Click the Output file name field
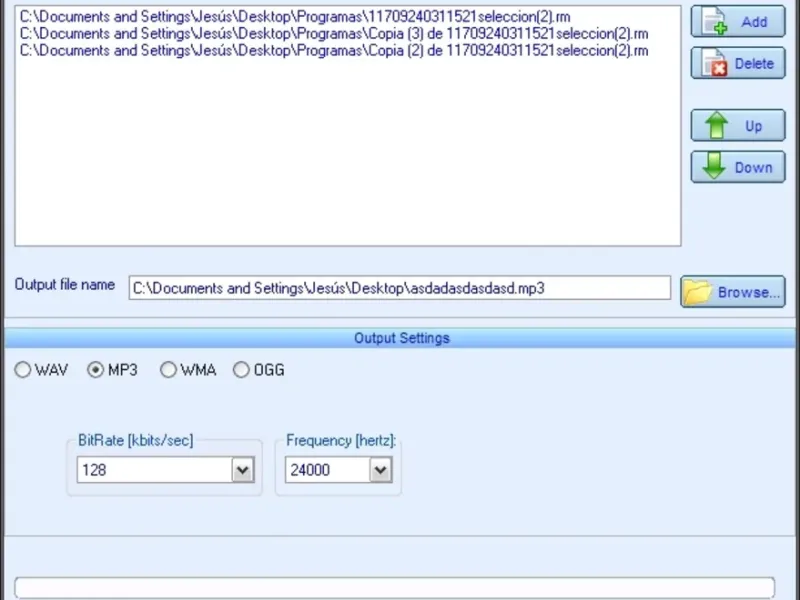Viewport: 800px width, 600px height. coord(399,288)
